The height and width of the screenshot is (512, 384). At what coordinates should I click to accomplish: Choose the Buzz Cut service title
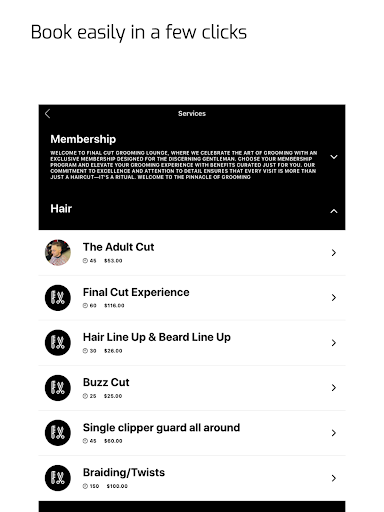[106, 382]
